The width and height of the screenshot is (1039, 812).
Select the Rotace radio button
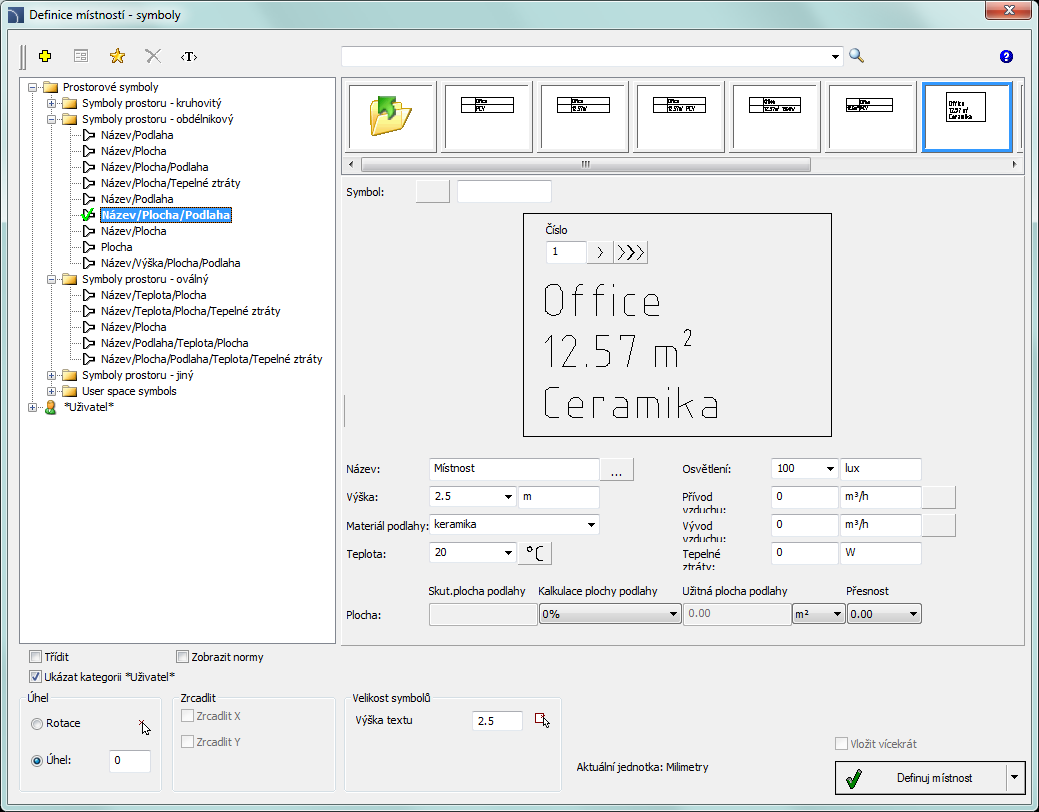[37, 724]
